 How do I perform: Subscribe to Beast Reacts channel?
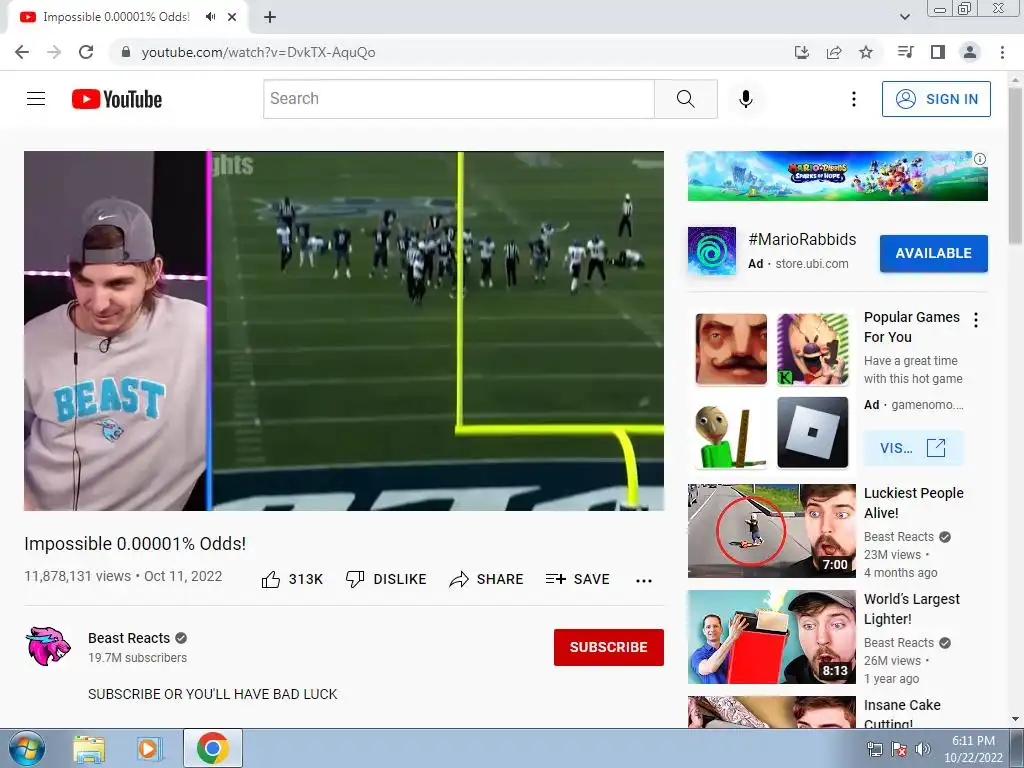pos(609,647)
